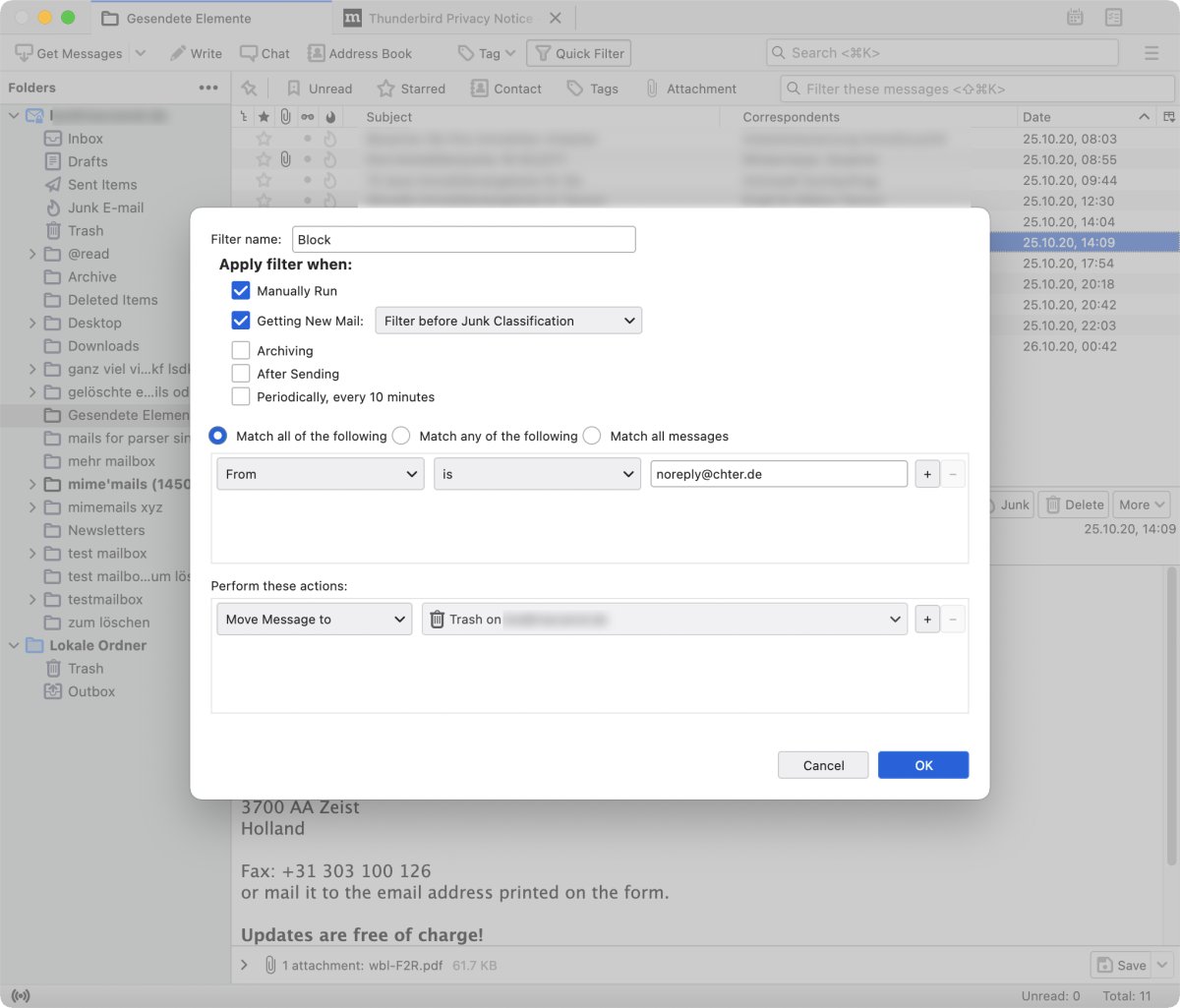Filter by Tags

pos(593,89)
